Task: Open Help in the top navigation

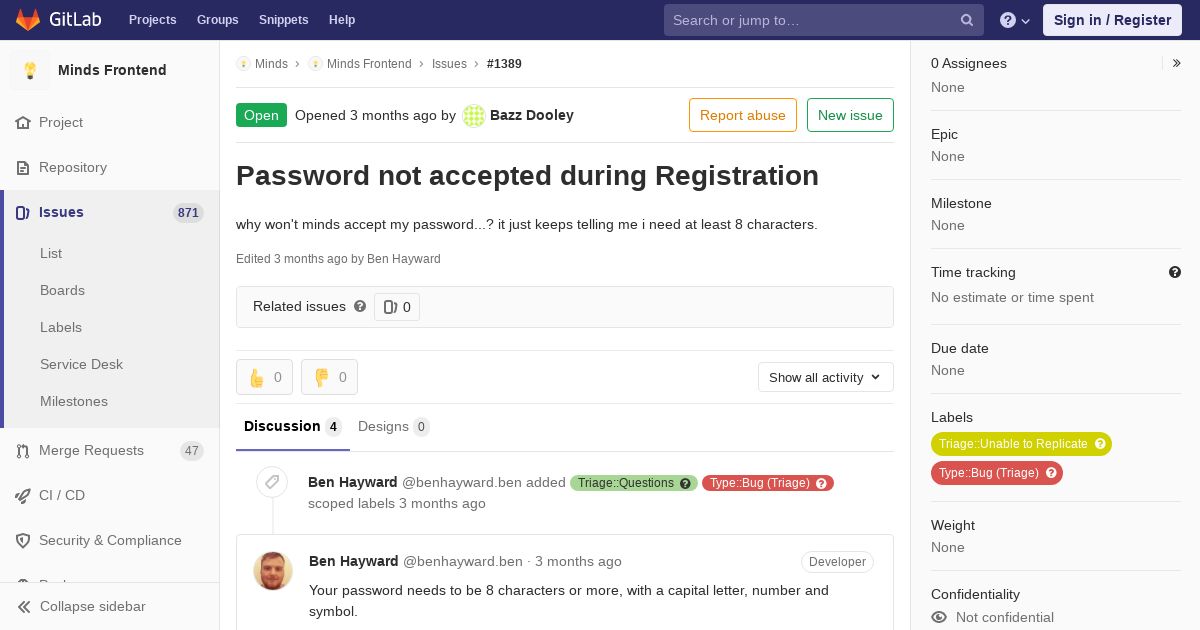Action: [342, 20]
